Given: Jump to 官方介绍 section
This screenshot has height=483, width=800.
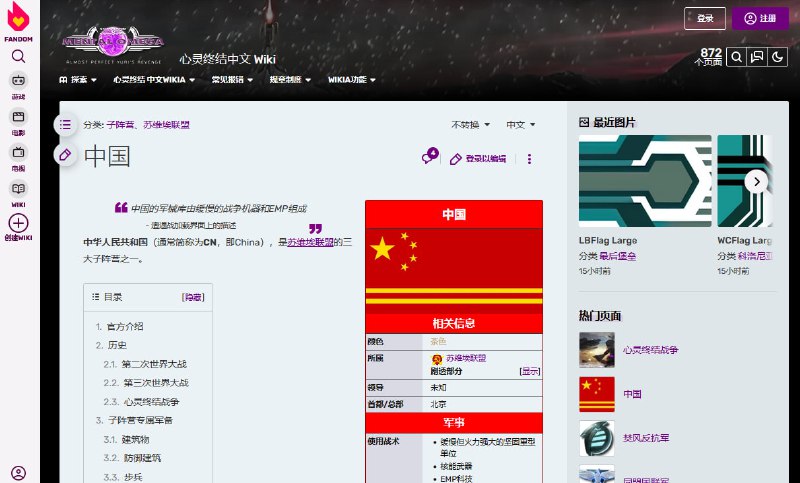Looking at the screenshot, I should tap(125, 326).
